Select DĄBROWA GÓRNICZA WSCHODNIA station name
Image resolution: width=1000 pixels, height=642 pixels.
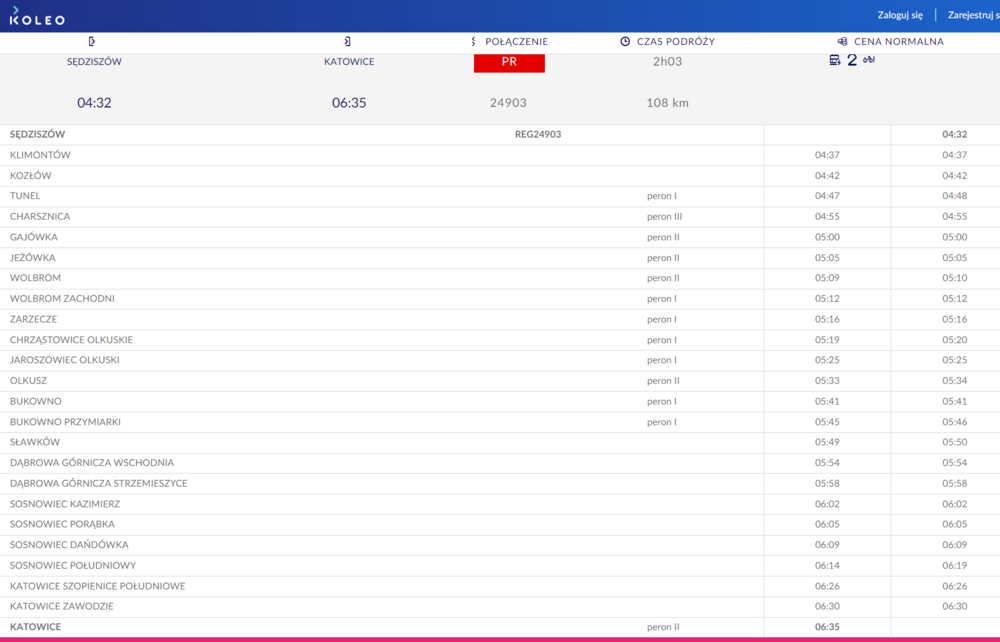tap(91, 463)
